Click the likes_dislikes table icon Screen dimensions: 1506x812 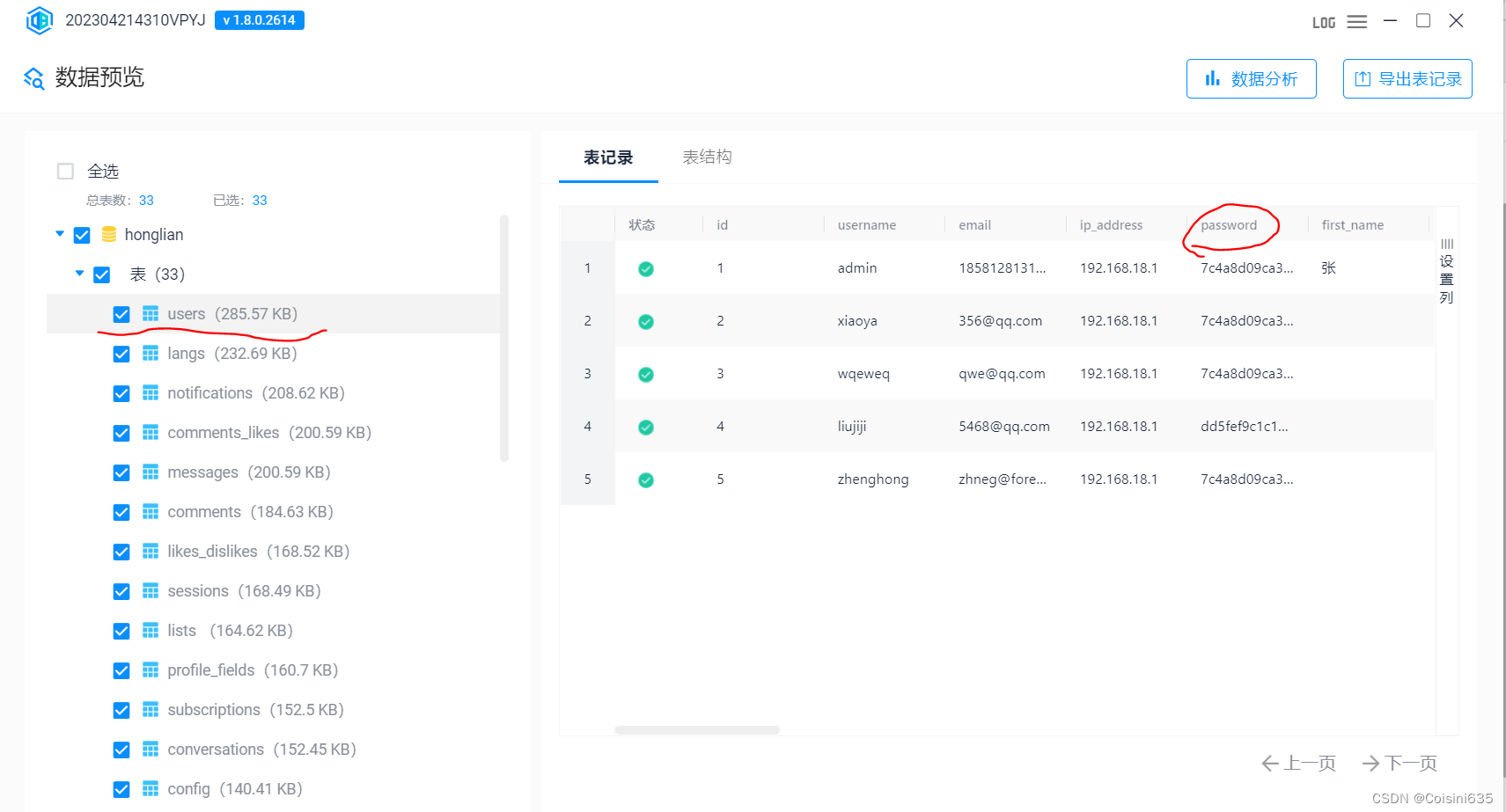click(151, 552)
